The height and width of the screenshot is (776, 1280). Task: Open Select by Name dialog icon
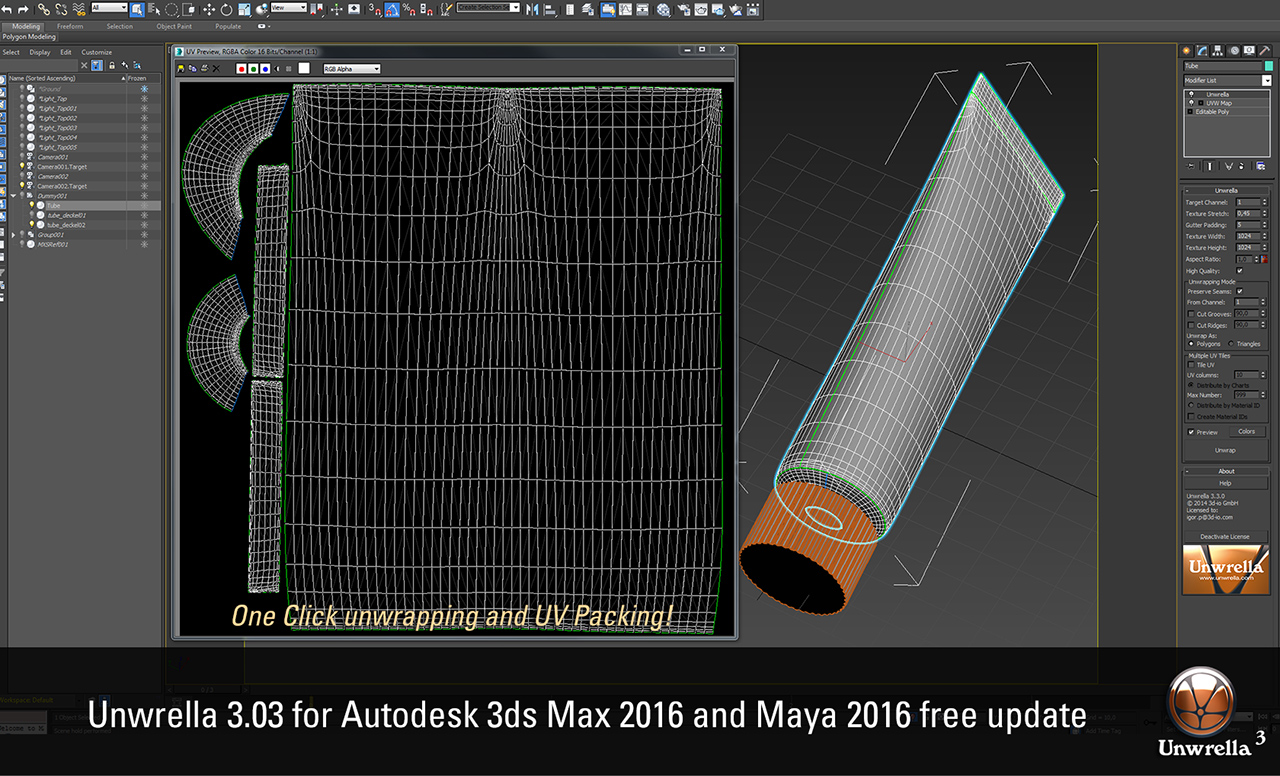click(155, 9)
